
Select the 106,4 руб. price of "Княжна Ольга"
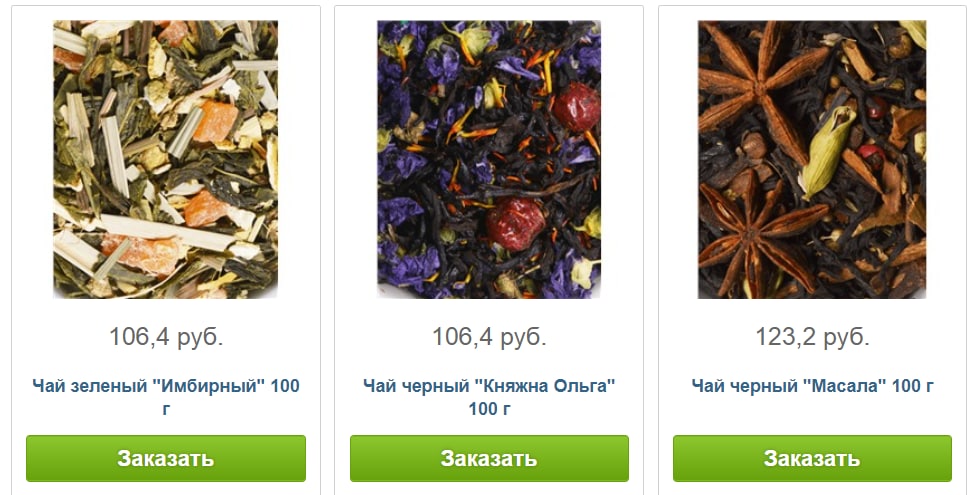(489, 337)
